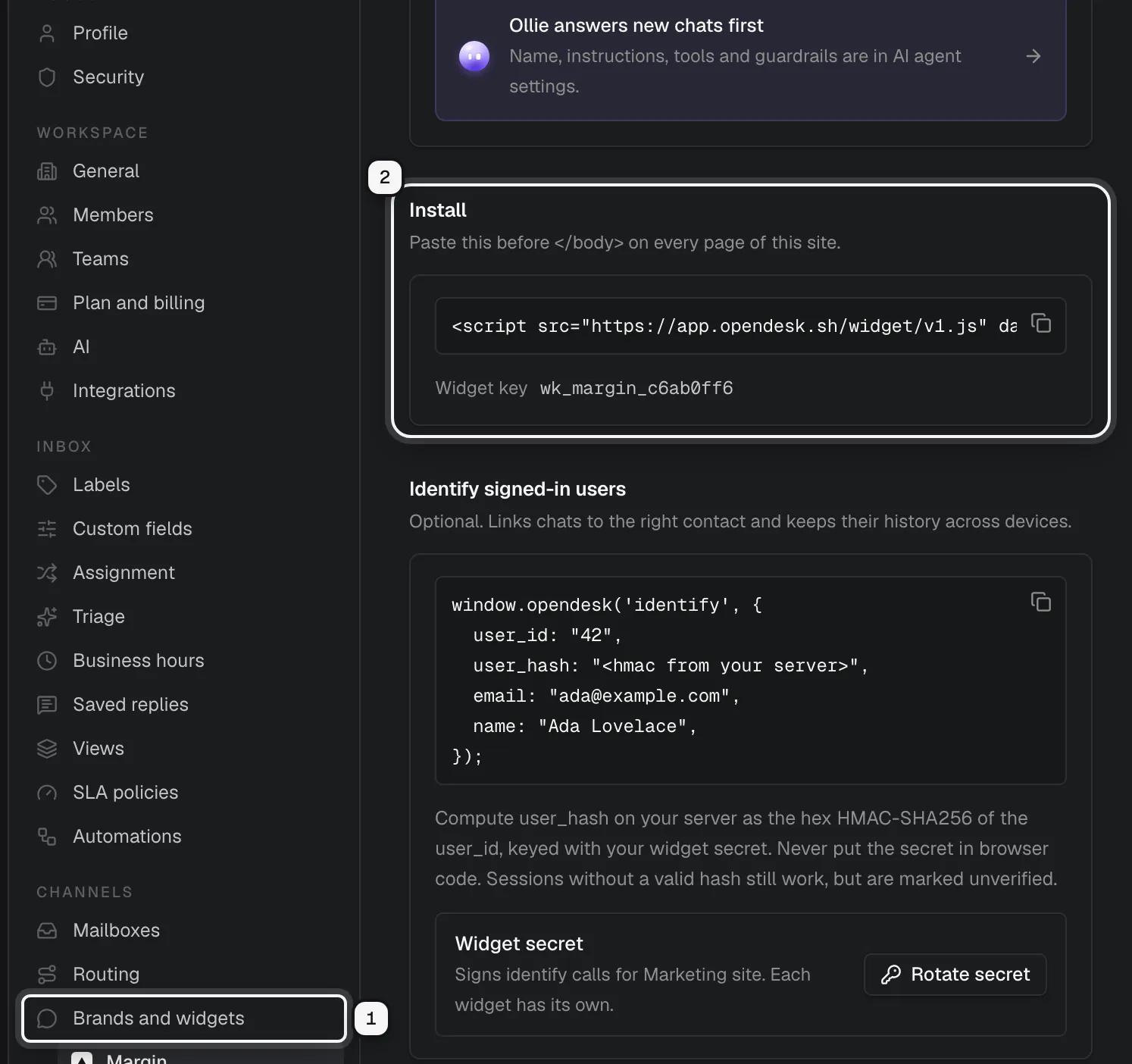Copy the install script snippet

(1041, 324)
